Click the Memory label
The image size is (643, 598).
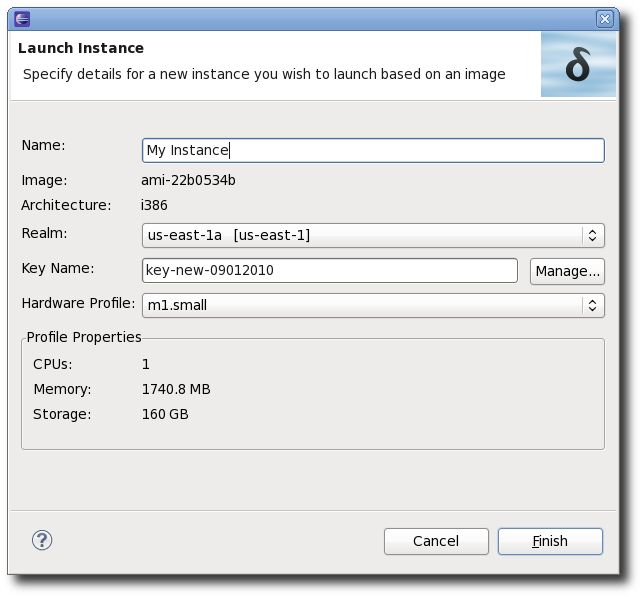coord(62,389)
